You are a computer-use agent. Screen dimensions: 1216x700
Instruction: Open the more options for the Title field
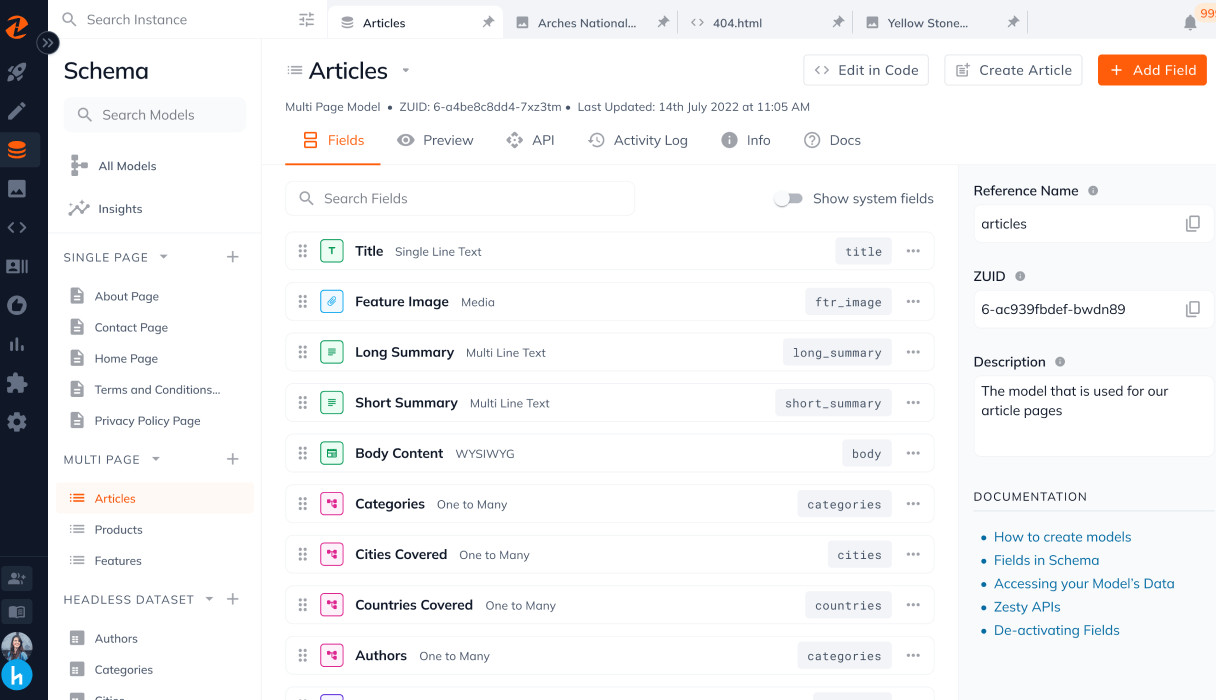(913, 251)
